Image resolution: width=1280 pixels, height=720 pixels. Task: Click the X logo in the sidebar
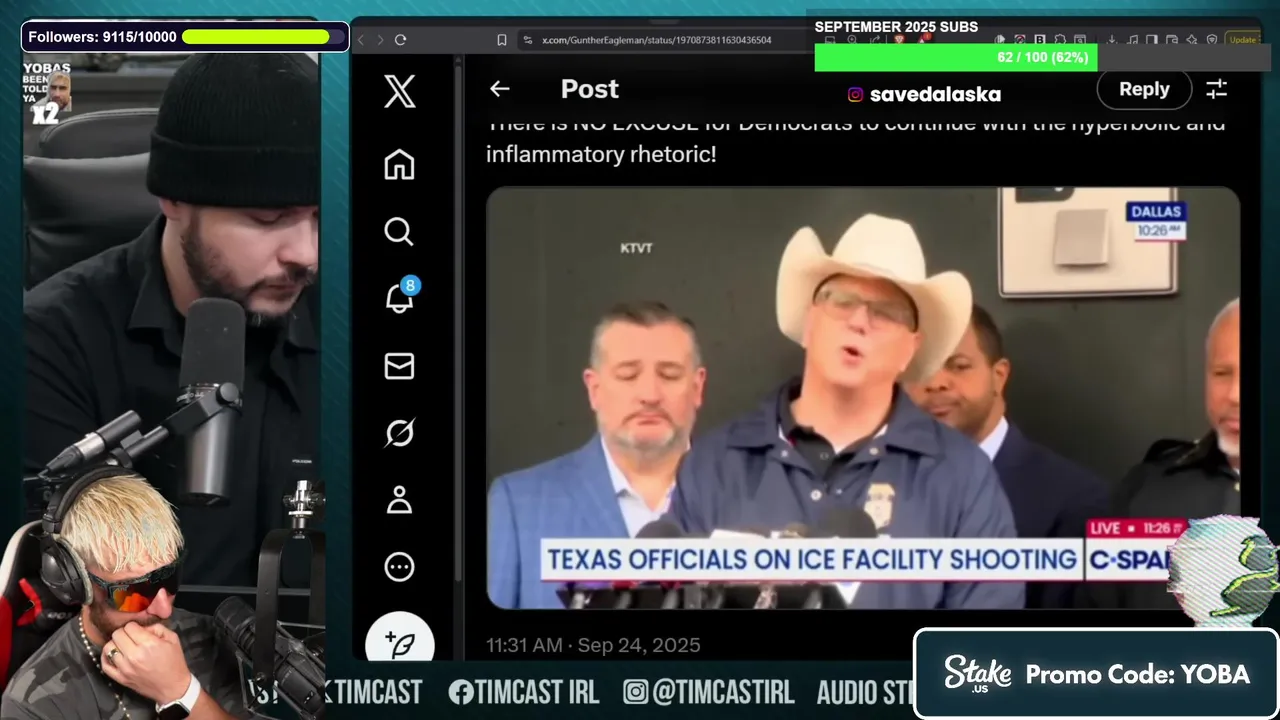point(399,92)
